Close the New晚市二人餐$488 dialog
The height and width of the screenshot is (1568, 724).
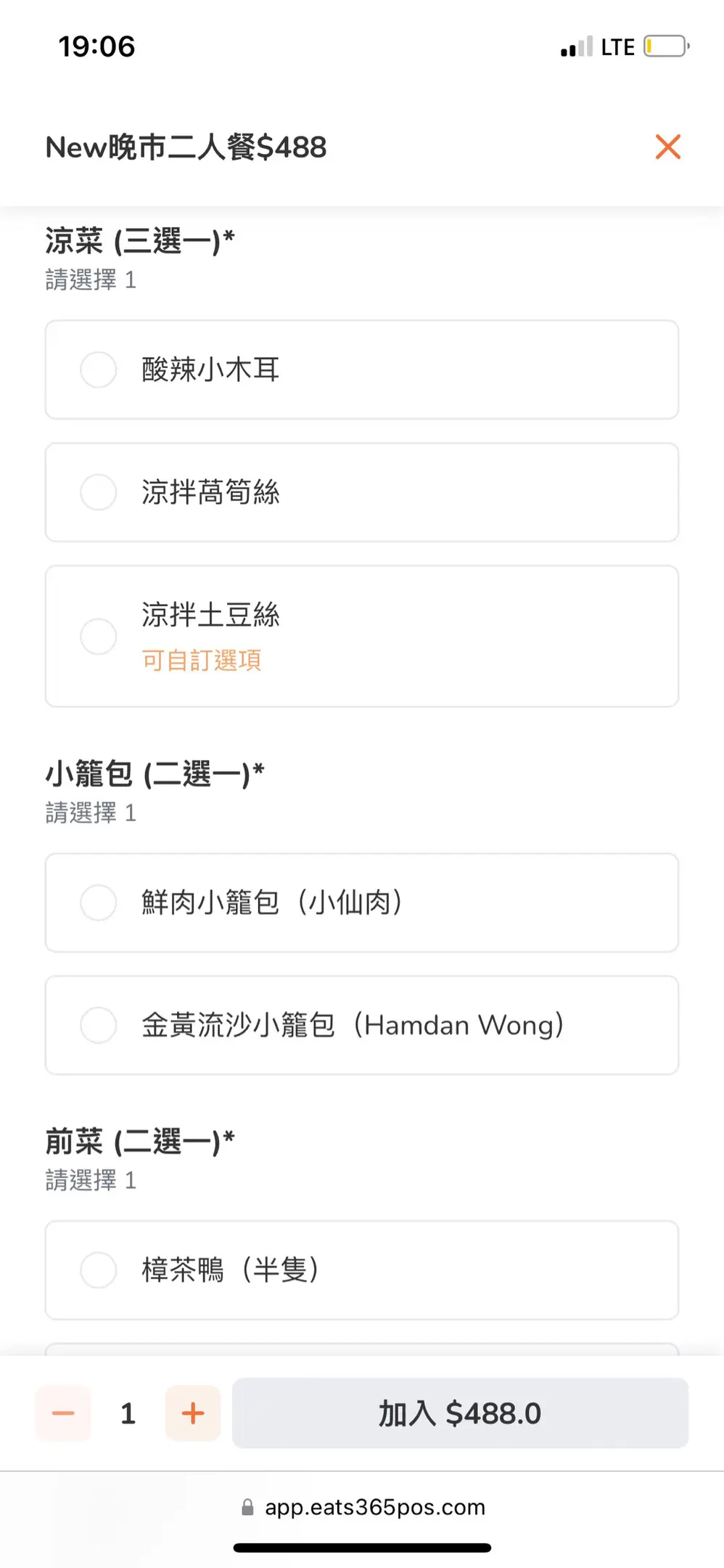(667, 147)
